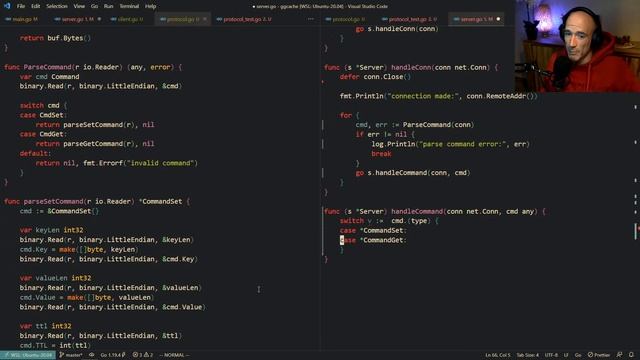Change Tab Size 4 setting
The height and width of the screenshot is (360, 640).
(527, 355)
